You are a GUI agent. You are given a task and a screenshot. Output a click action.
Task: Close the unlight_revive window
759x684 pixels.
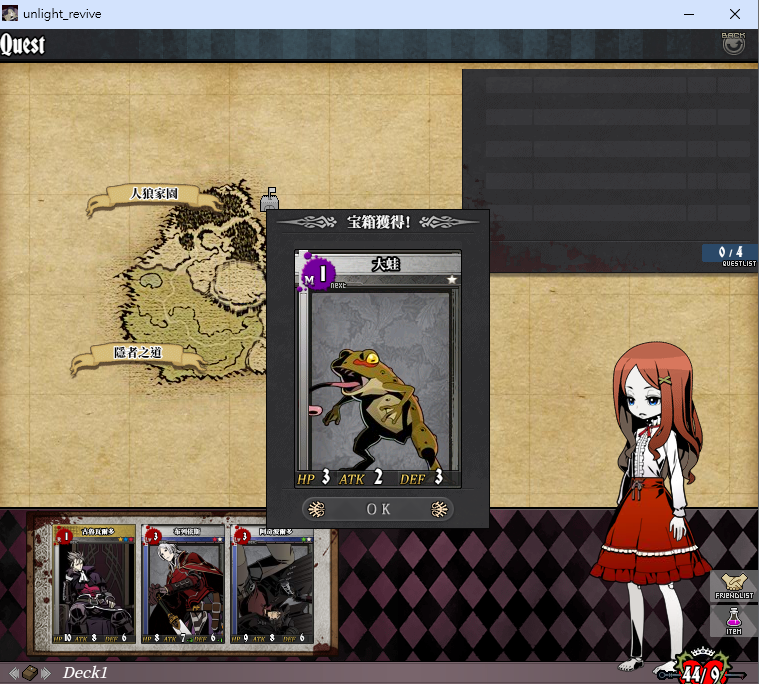(735, 14)
